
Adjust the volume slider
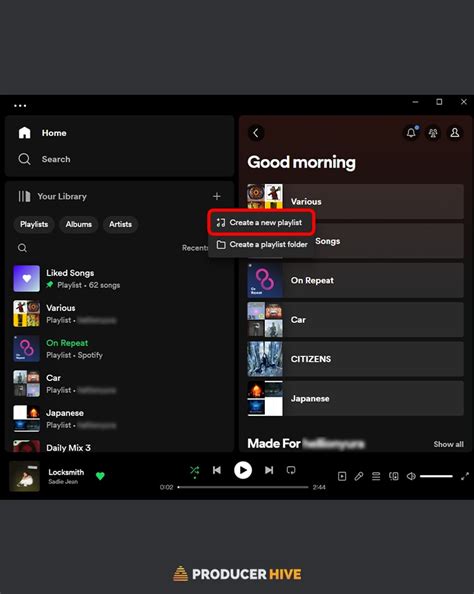click(436, 476)
